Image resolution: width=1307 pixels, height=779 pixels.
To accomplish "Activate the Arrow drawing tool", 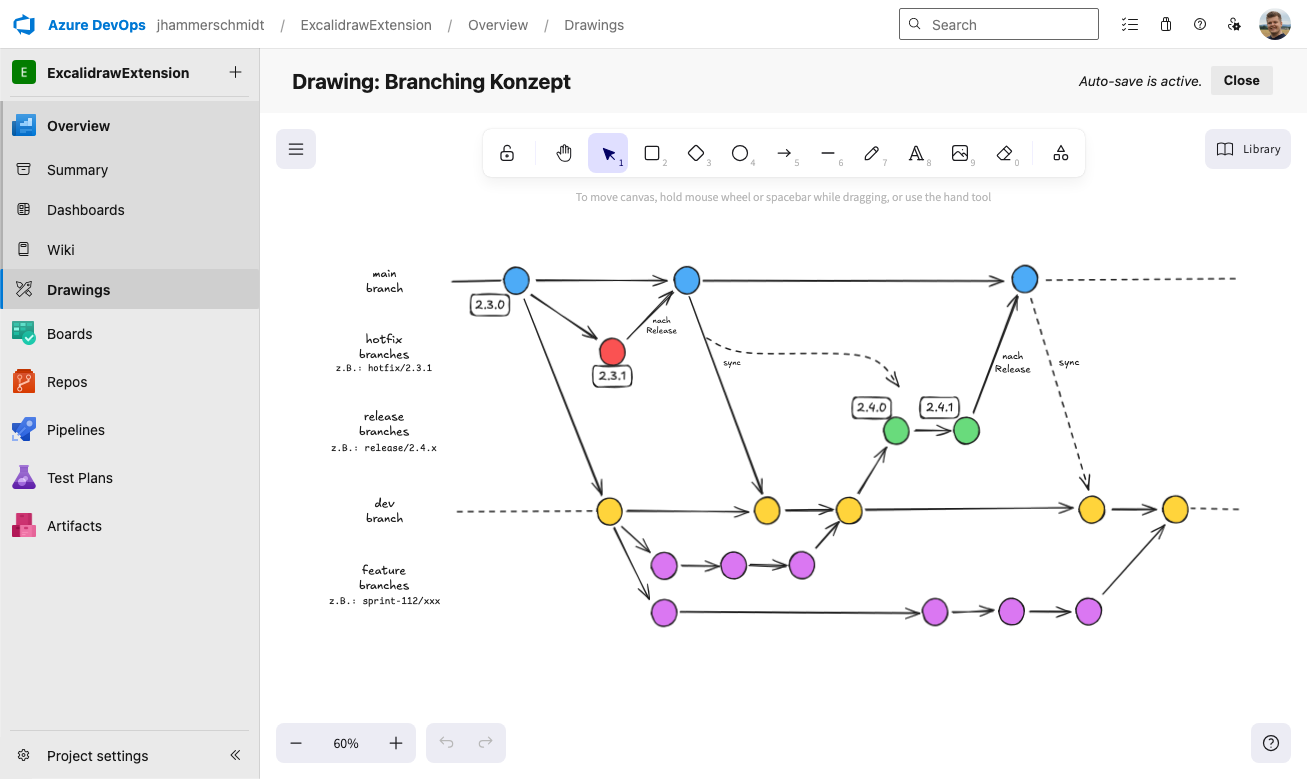I will click(x=784, y=152).
